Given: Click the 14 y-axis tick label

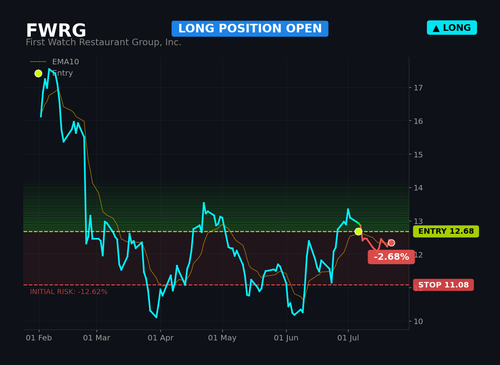Looking at the screenshot, I should (x=418, y=188).
